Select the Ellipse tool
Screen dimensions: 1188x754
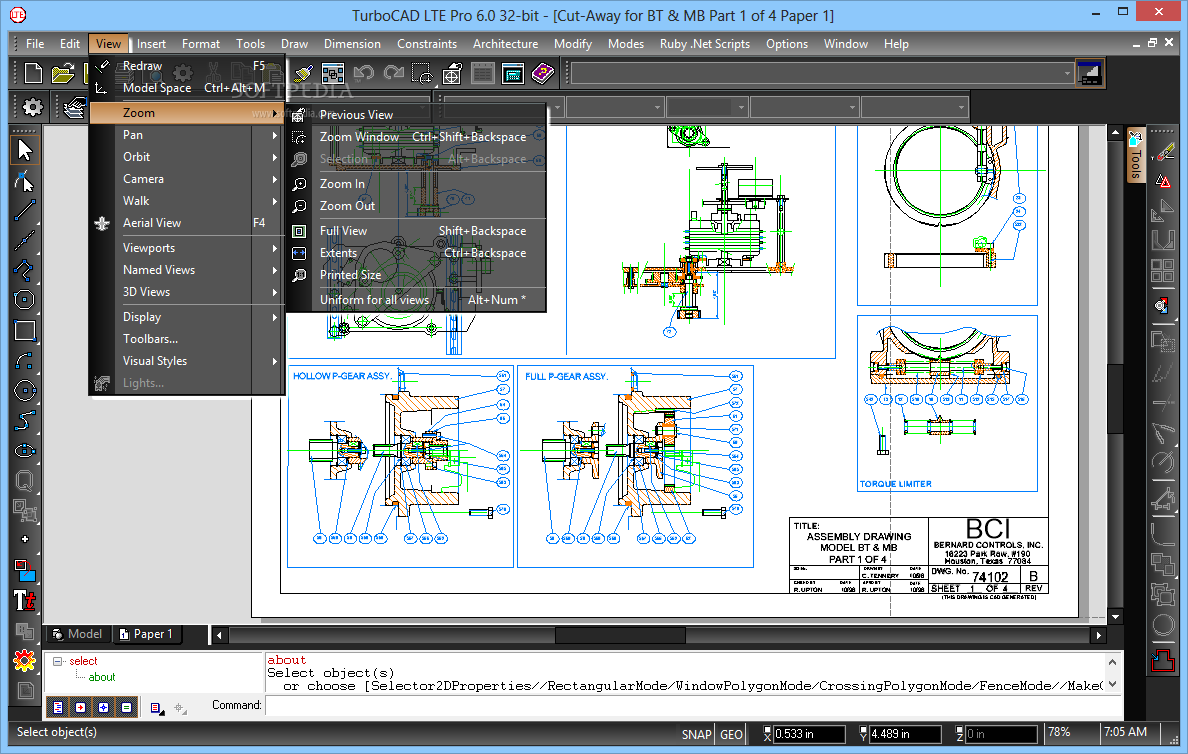[x=24, y=451]
